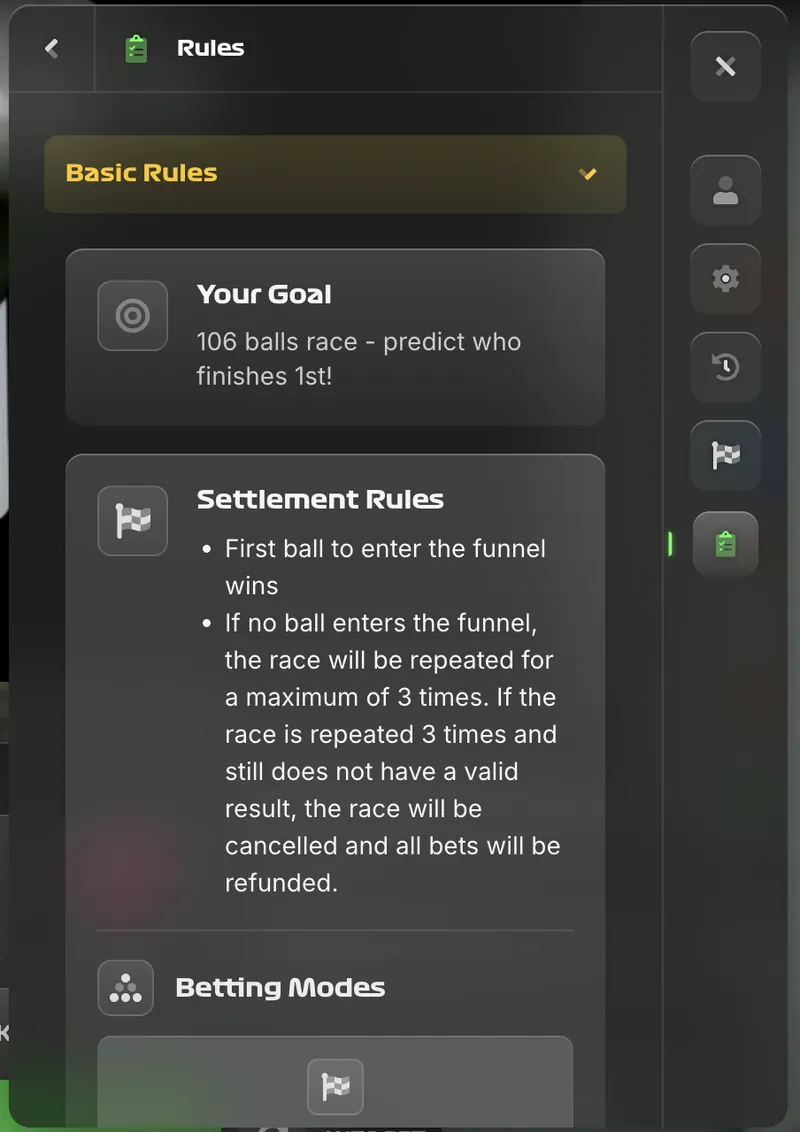This screenshot has width=800, height=1132.
Task: Select the Basic Rules menu header
Action: click(140, 172)
